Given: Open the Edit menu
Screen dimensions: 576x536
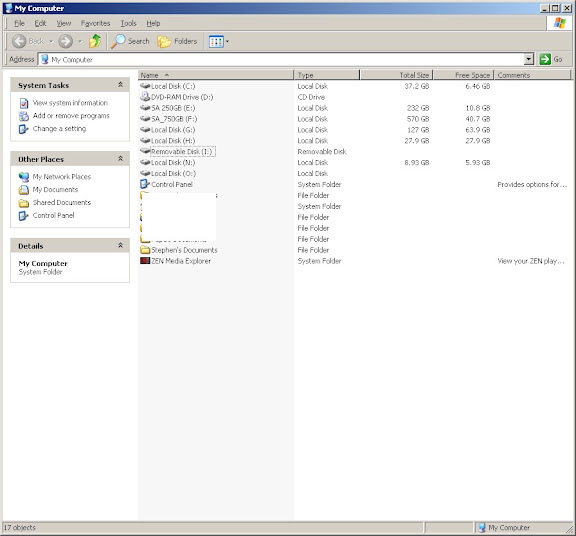Looking at the screenshot, I should coord(40,24).
